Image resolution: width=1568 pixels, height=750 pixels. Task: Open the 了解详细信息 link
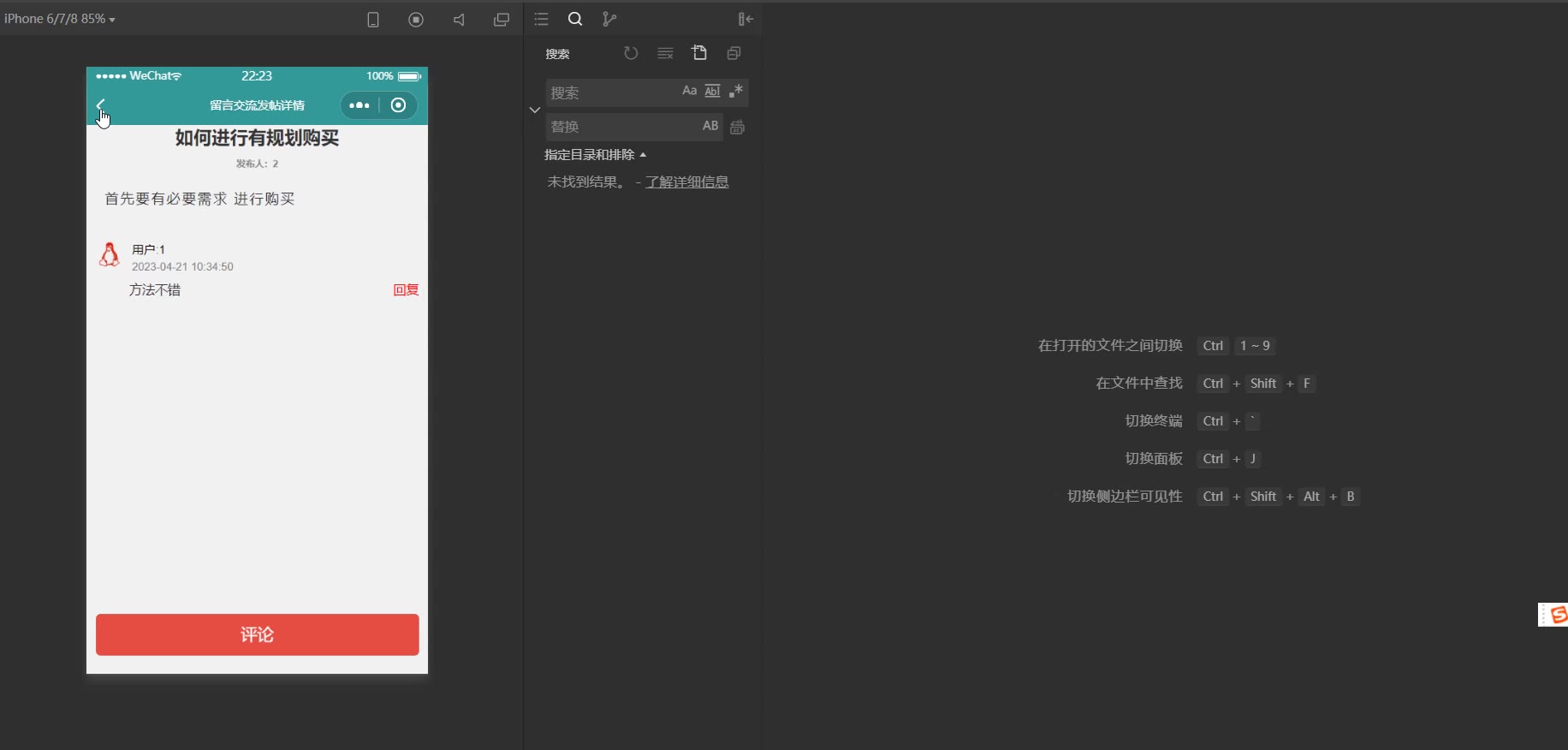pos(687,182)
